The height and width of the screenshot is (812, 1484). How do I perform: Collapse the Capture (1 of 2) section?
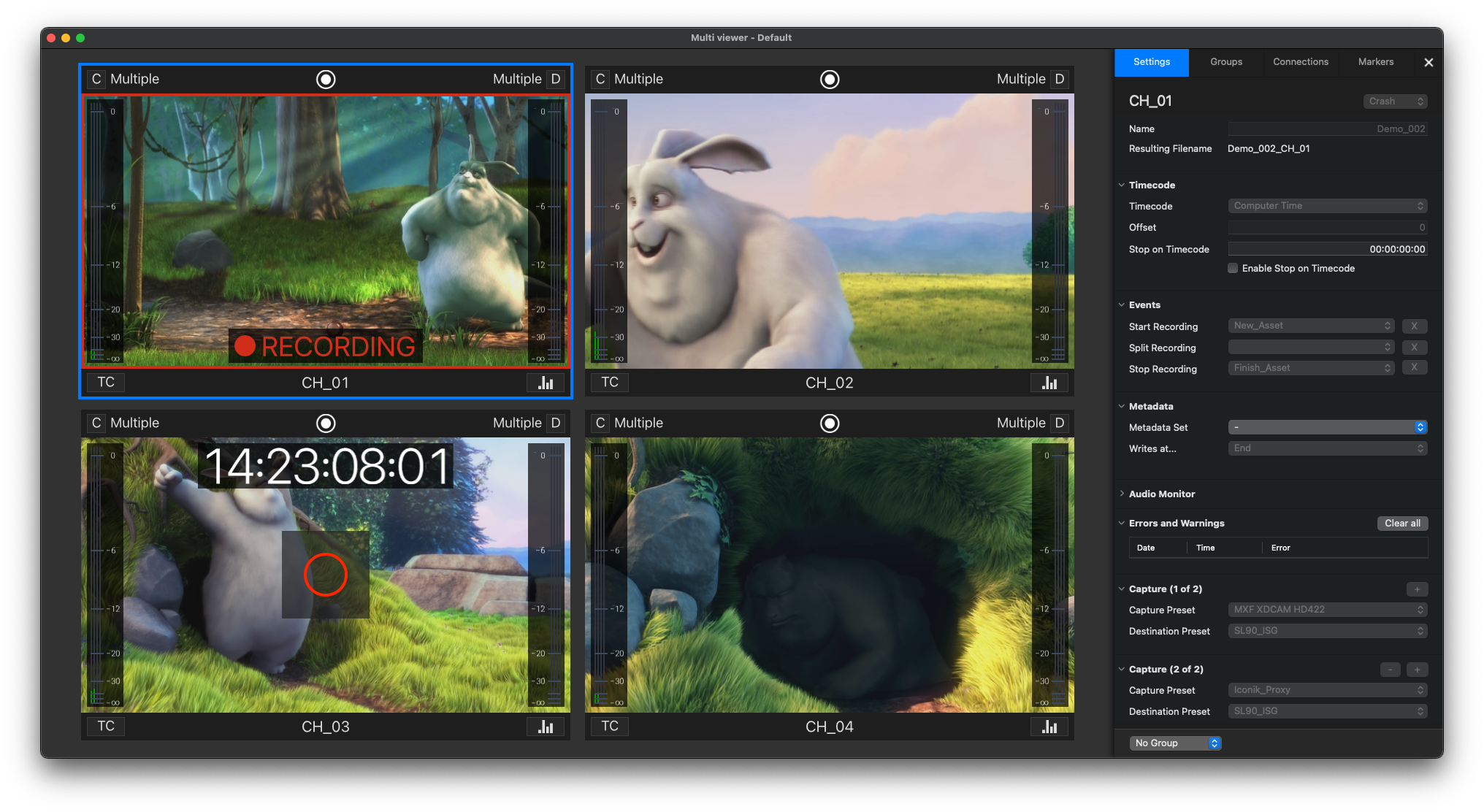[1122, 589]
